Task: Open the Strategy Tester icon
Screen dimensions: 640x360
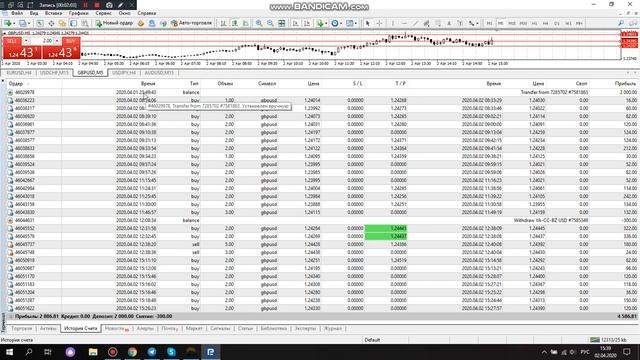Action: pyautogui.click(x=84, y=23)
